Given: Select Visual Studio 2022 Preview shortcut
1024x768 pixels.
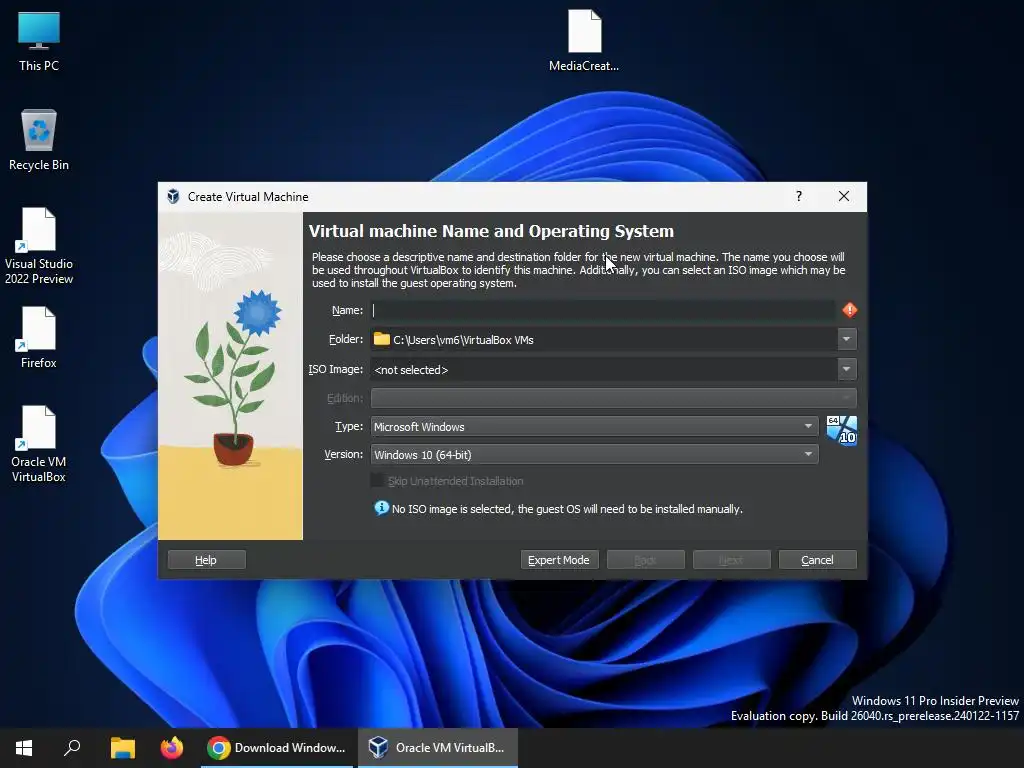Looking at the screenshot, I should [x=39, y=246].
